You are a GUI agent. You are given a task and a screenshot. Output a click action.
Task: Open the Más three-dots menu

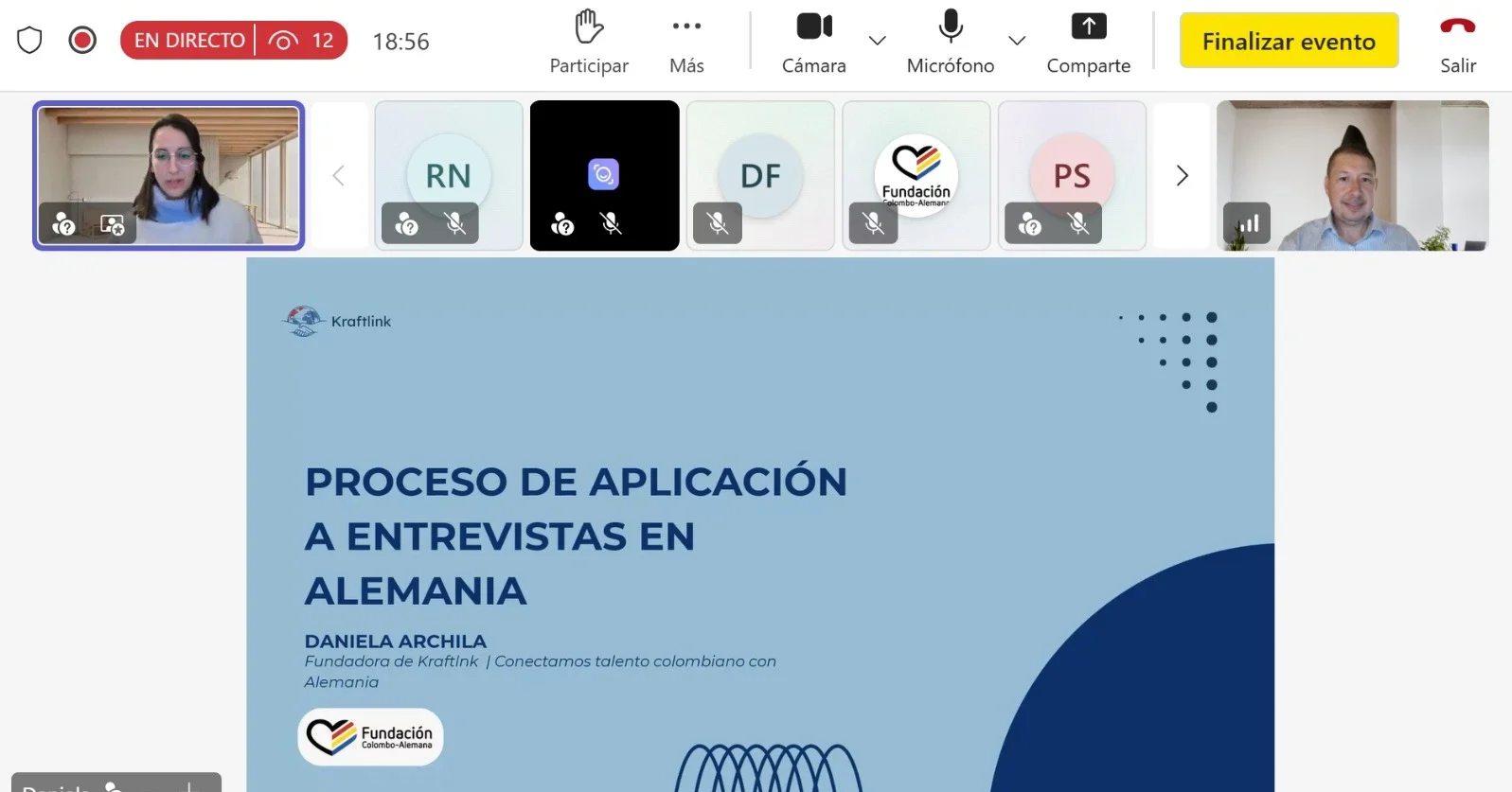(686, 26)
